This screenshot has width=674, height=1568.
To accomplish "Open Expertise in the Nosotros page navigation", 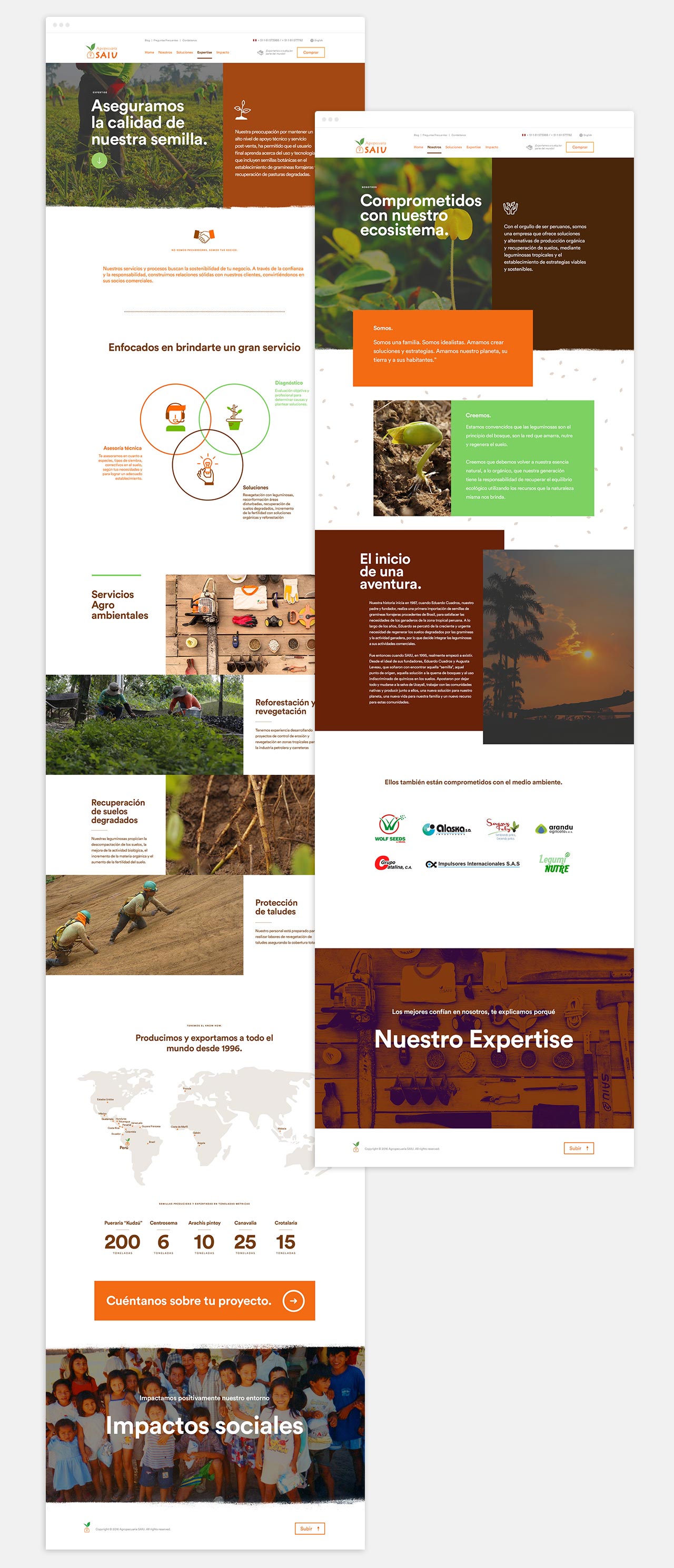I will tap(474, 147).
